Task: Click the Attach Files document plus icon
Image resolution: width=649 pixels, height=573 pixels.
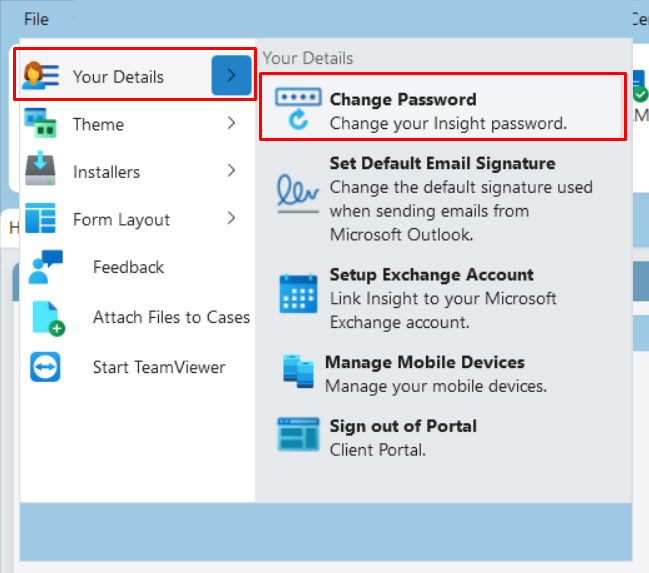Action: pyautogui.click(x=48, y=318)
